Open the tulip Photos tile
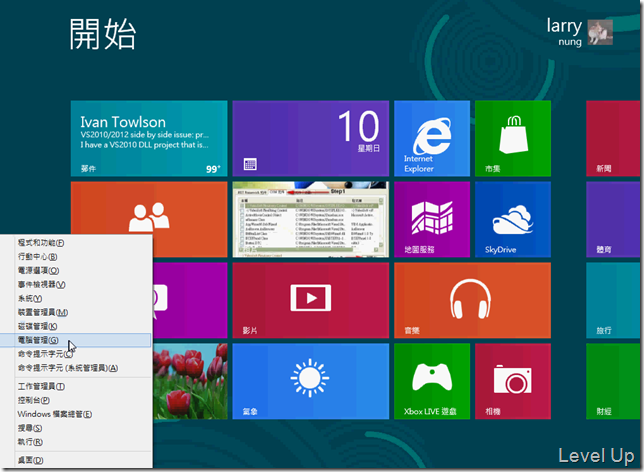This screenshot has width=644, height=472. pos(190,381)
